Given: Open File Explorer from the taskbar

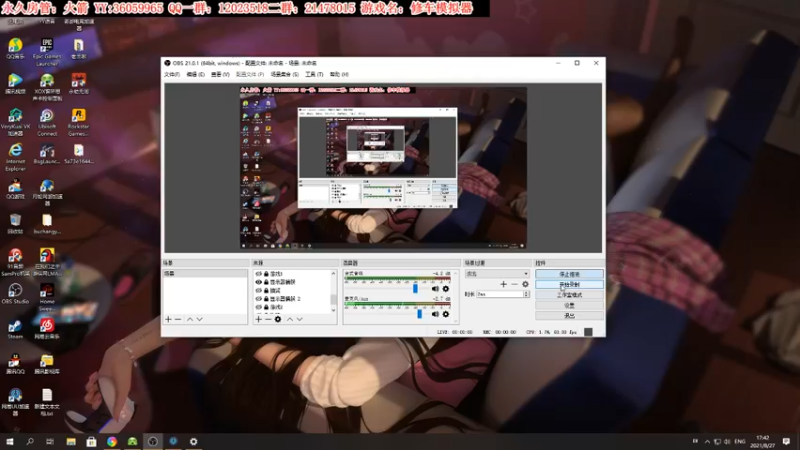Looking at the screenshot, I should pos(71,441).
